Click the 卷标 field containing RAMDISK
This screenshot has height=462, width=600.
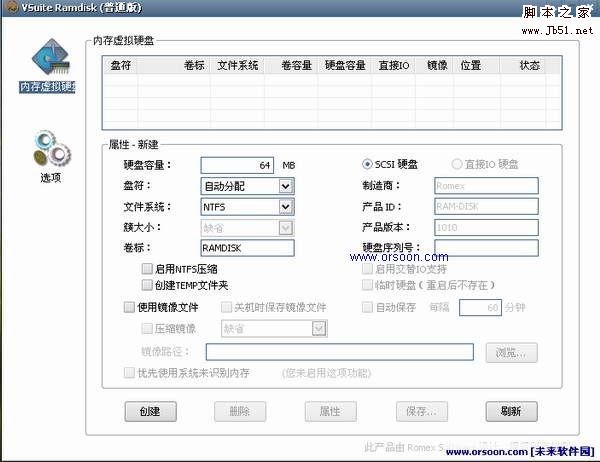(247, 248)
